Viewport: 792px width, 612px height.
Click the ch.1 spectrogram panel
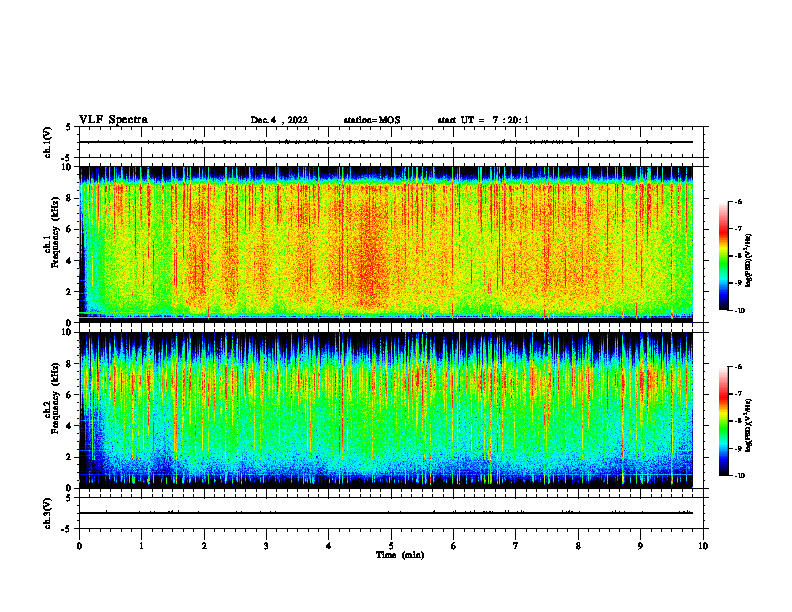coord(386,244)
